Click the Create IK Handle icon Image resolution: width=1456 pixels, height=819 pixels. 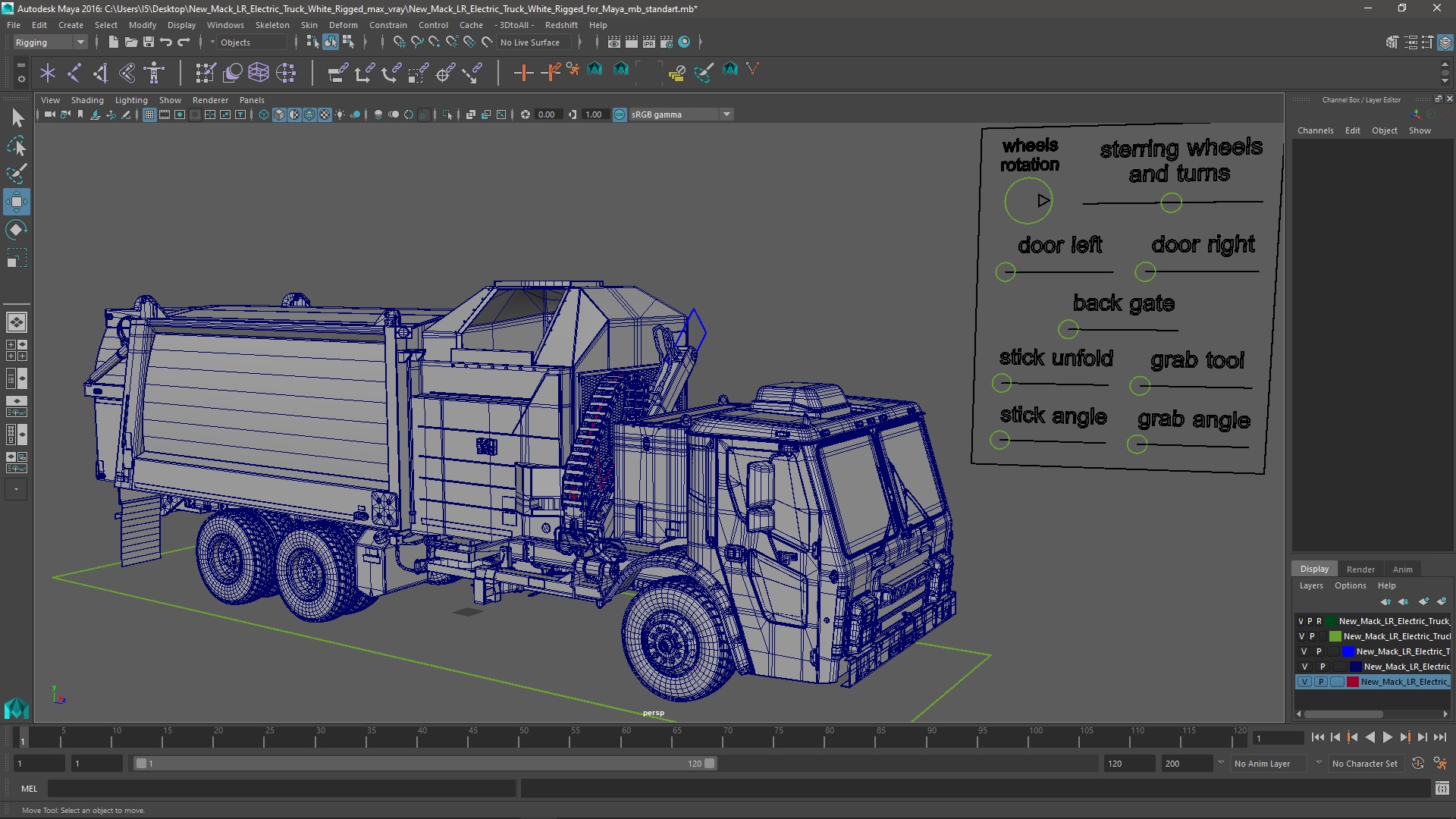[x=101, y=73]
